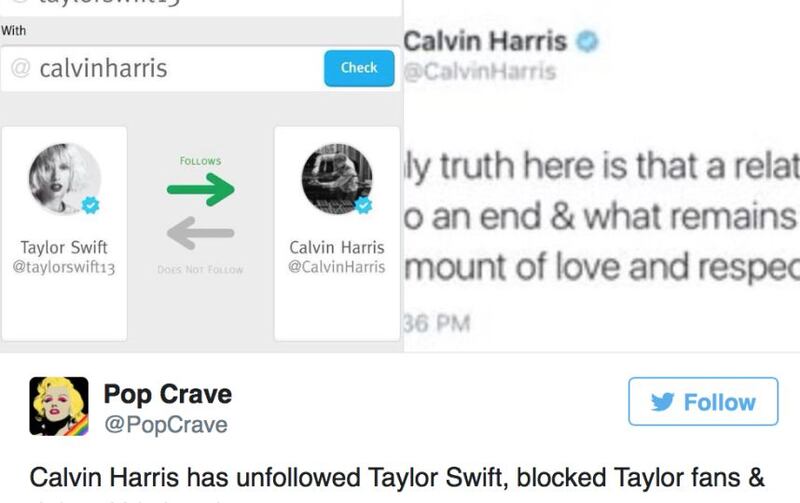The image size is (800, 503).
Task: Click the Twitter bird icon in Follow button
Action: [x=663, y=402]
